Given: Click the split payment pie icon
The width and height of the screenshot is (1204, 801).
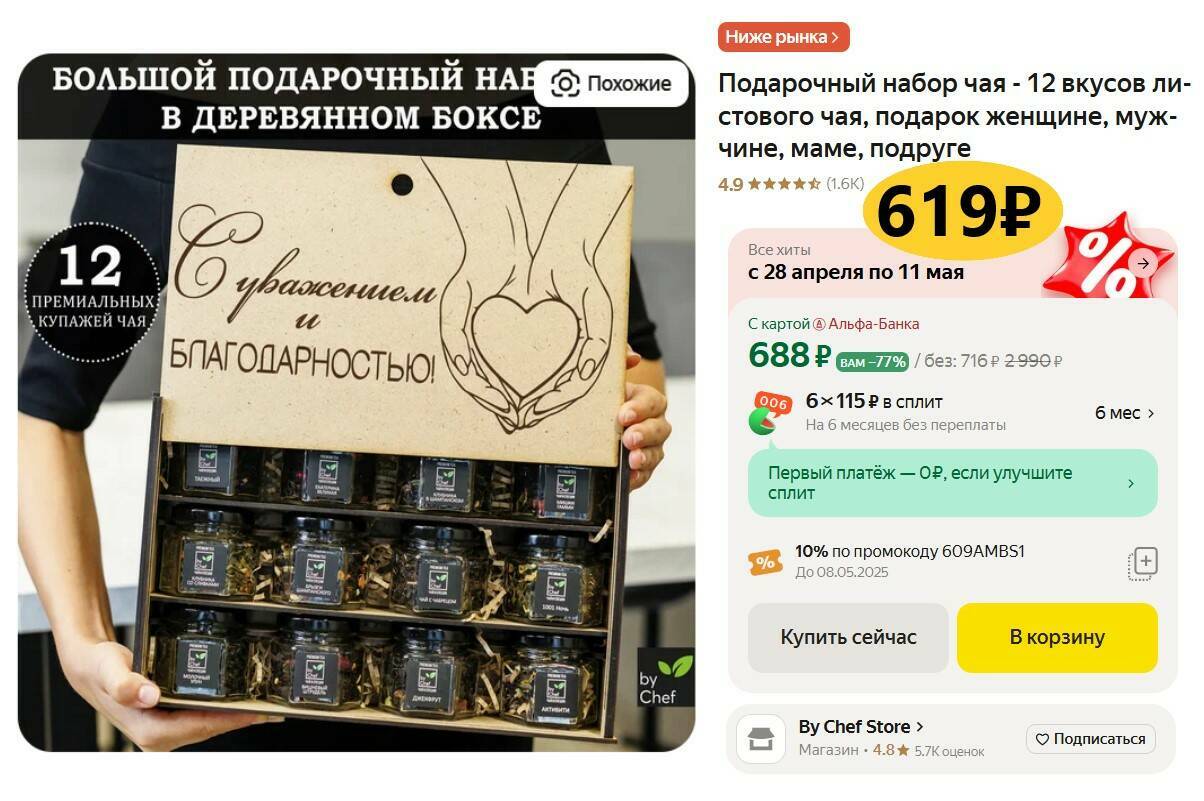Looking at the screenshot, I should (x=770, y=412).
